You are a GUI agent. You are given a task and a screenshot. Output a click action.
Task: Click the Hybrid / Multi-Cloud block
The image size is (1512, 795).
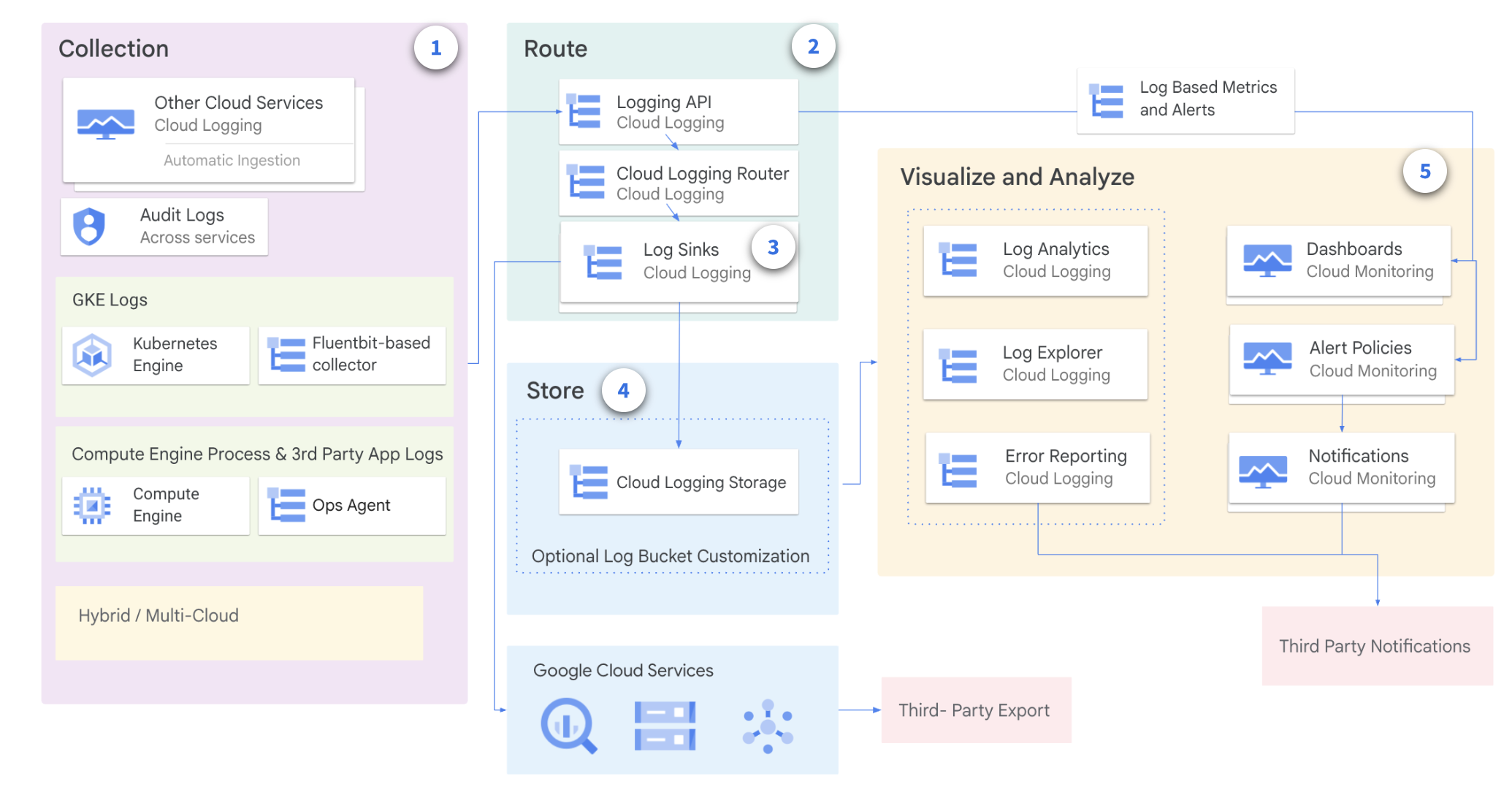(x=239, y=623)
